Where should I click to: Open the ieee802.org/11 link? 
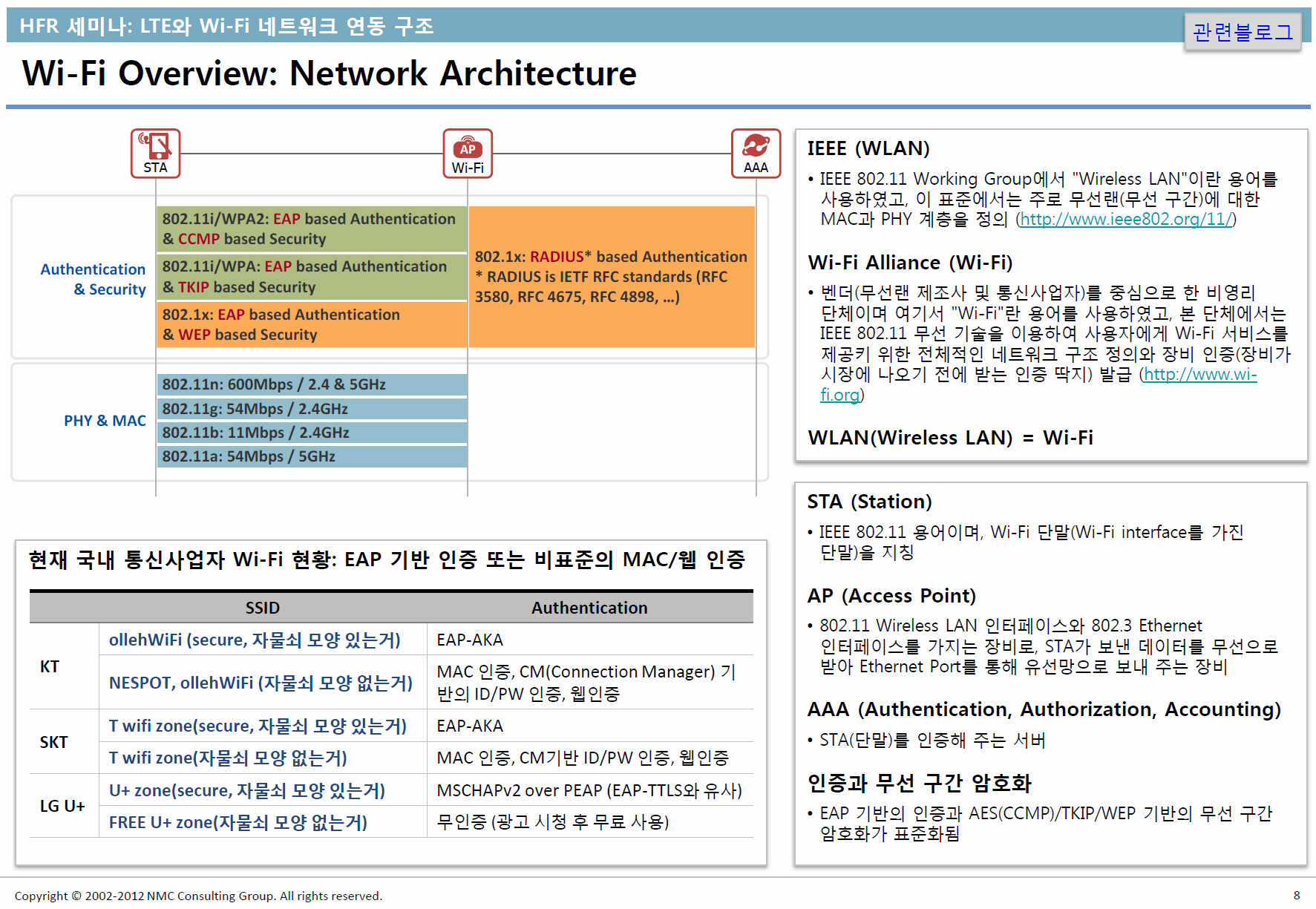1126,219
